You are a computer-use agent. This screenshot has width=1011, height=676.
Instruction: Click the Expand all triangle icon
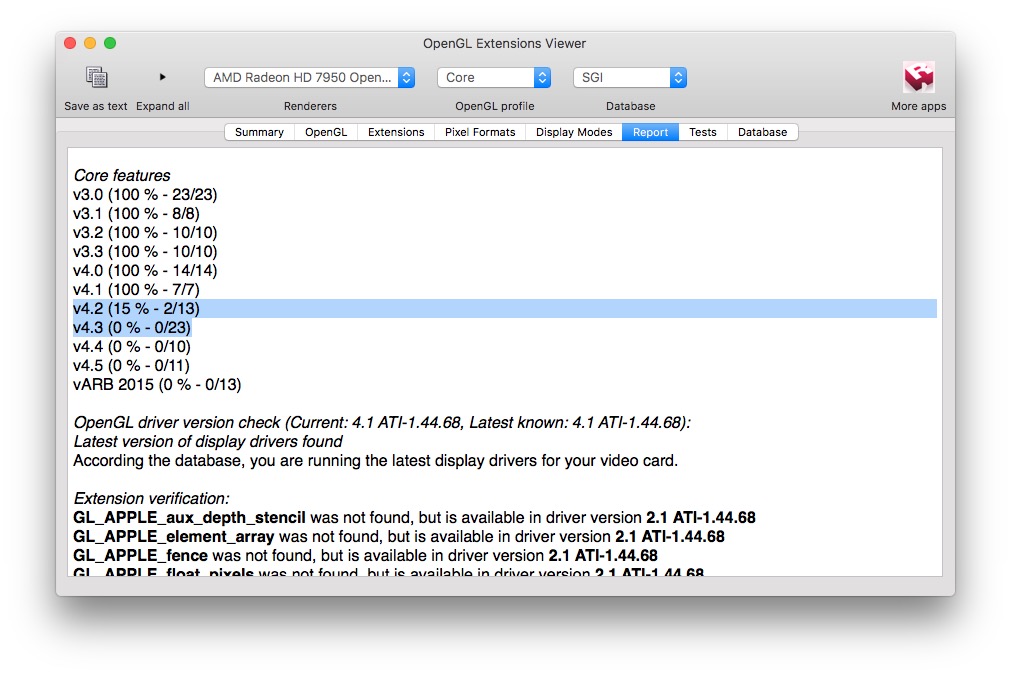(x=162, y=77)
